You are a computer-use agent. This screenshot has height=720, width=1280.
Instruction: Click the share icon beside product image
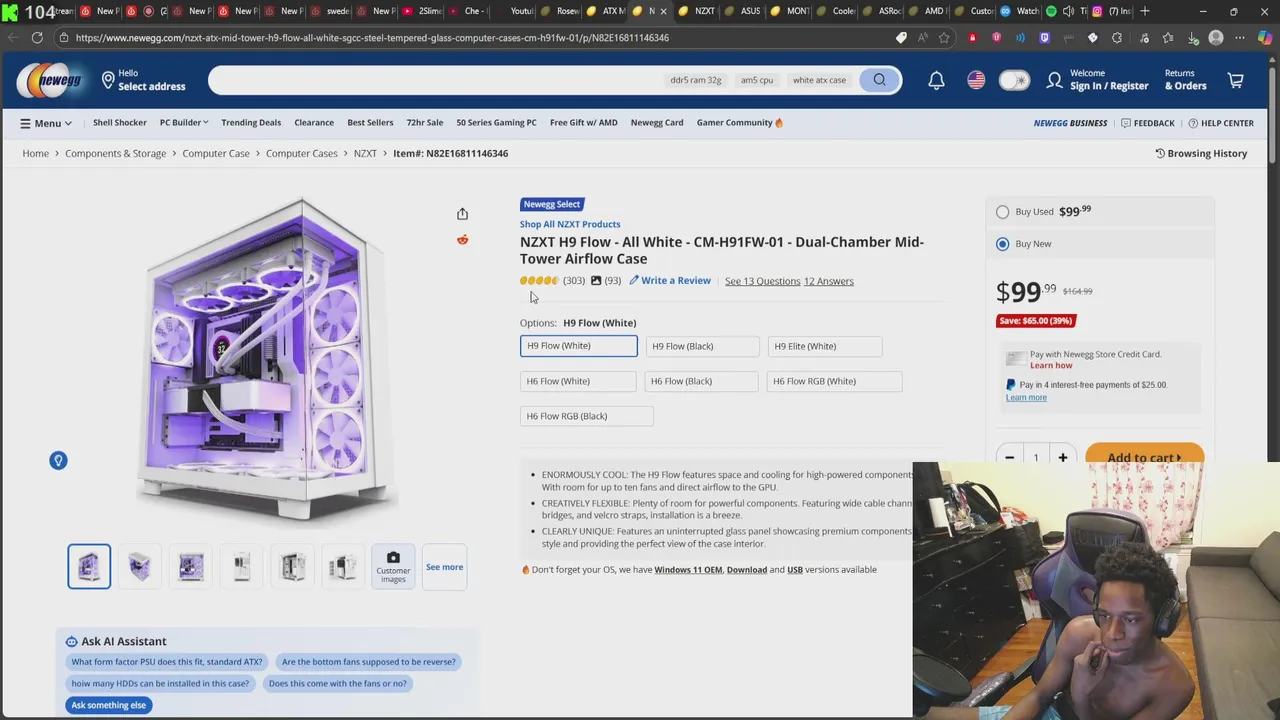tap(462, 214)
